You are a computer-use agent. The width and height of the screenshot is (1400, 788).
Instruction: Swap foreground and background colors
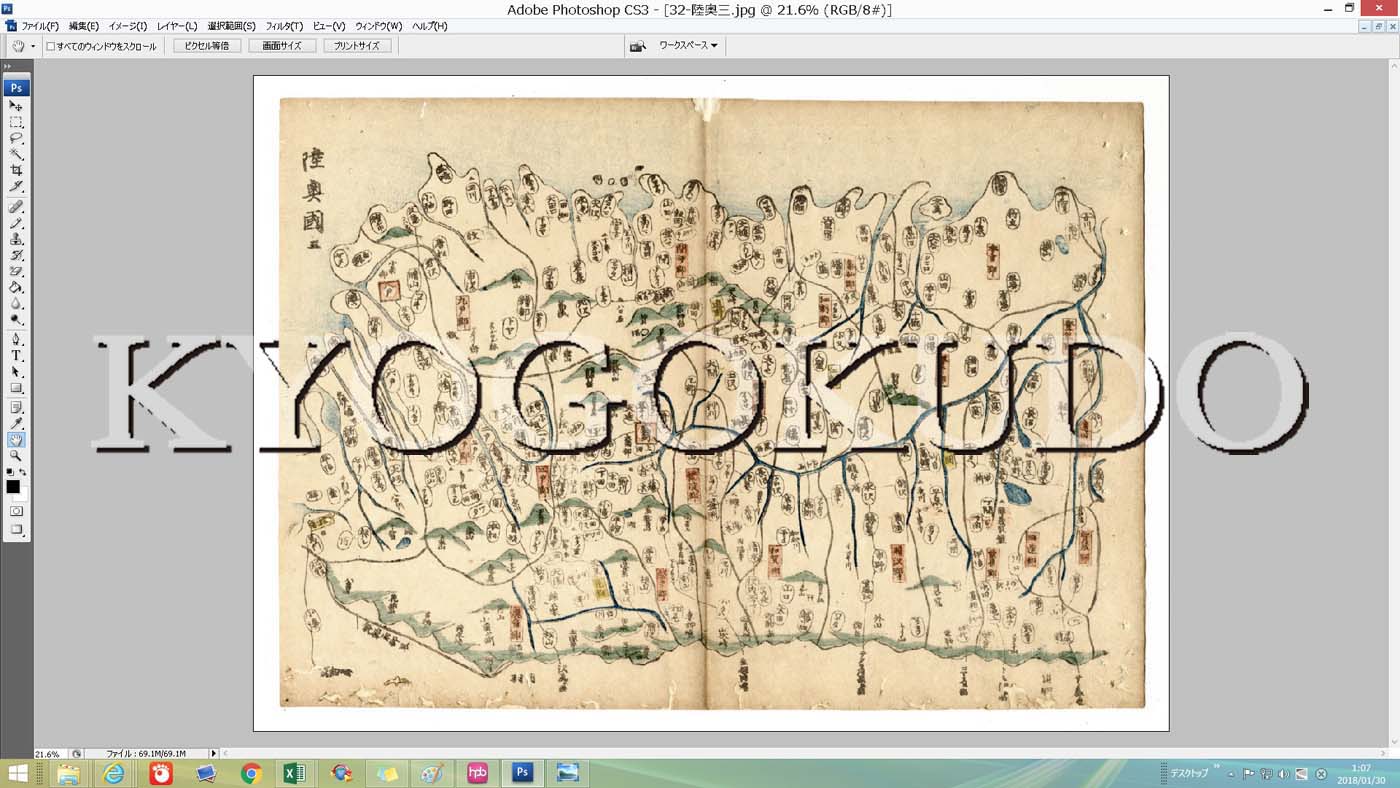click(23, 472)
